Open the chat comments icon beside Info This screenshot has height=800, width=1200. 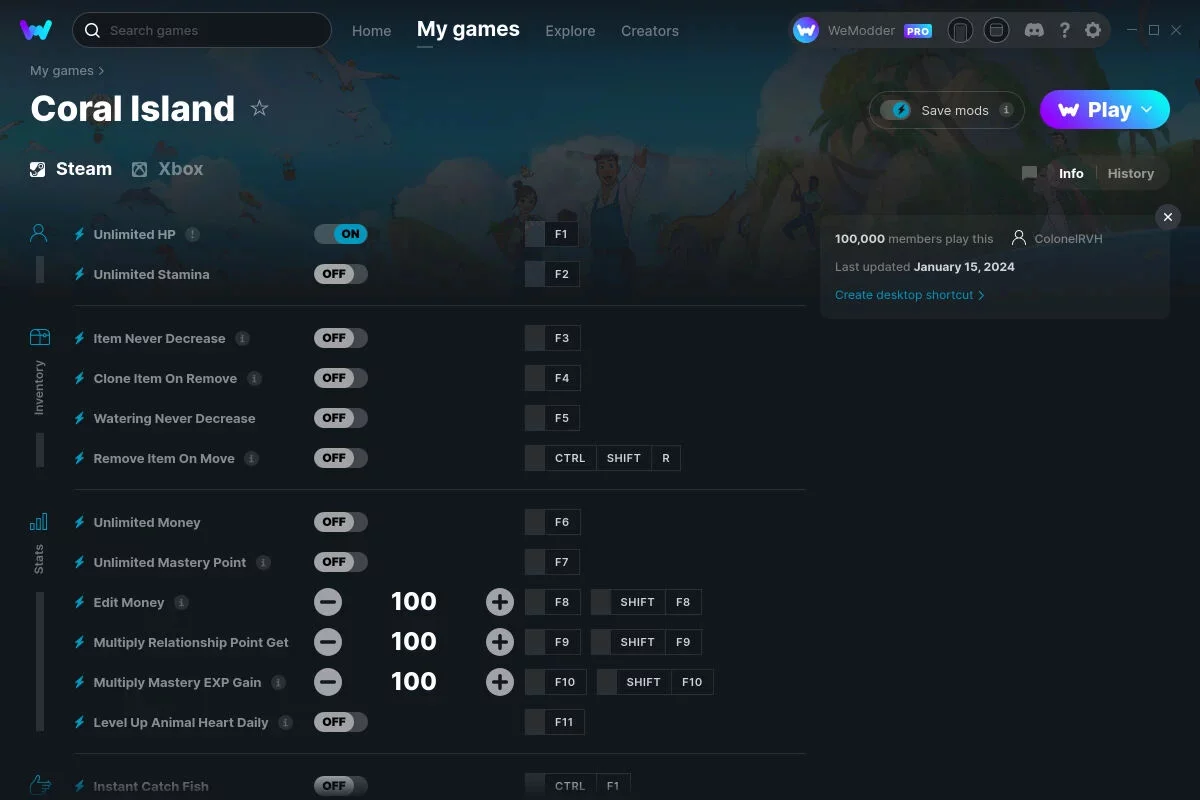(1029, 173)
